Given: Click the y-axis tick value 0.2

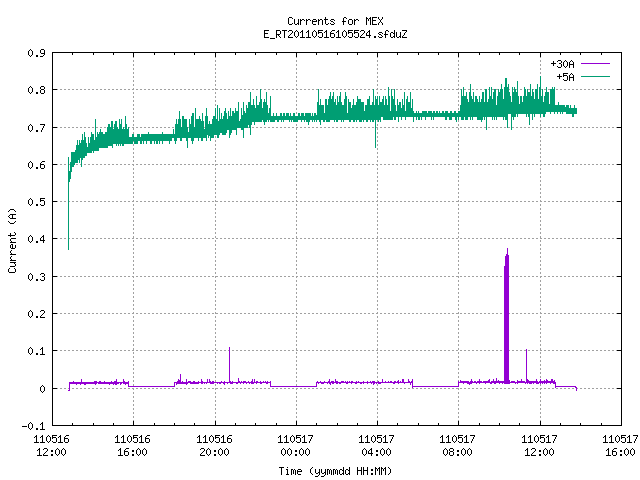Looking at the screenshot, I should (36, 314).
